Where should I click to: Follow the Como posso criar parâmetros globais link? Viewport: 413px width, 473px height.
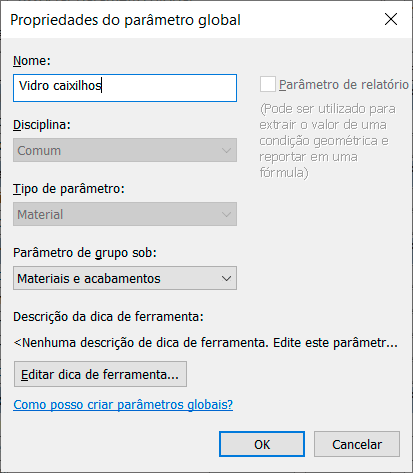pos(123,405)
